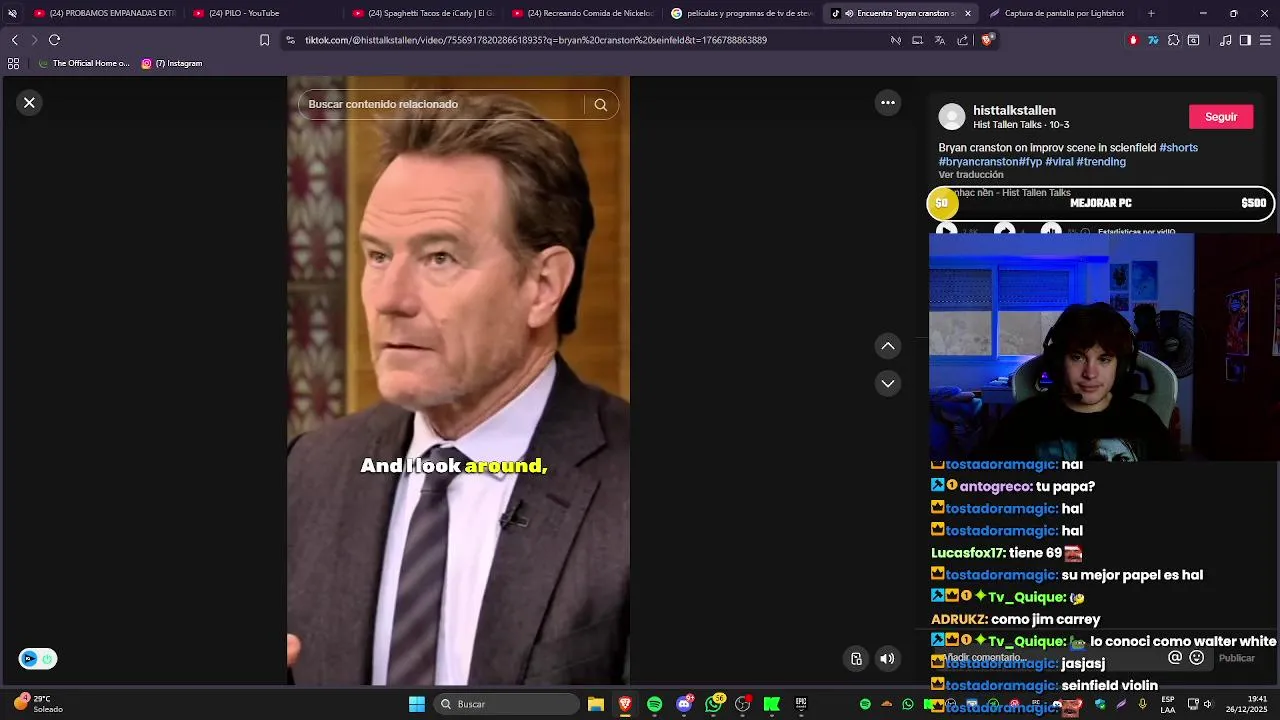Click the search magnifier in related content bar
The width and height of the screenshot is (1280, 720).
[600, 104]
